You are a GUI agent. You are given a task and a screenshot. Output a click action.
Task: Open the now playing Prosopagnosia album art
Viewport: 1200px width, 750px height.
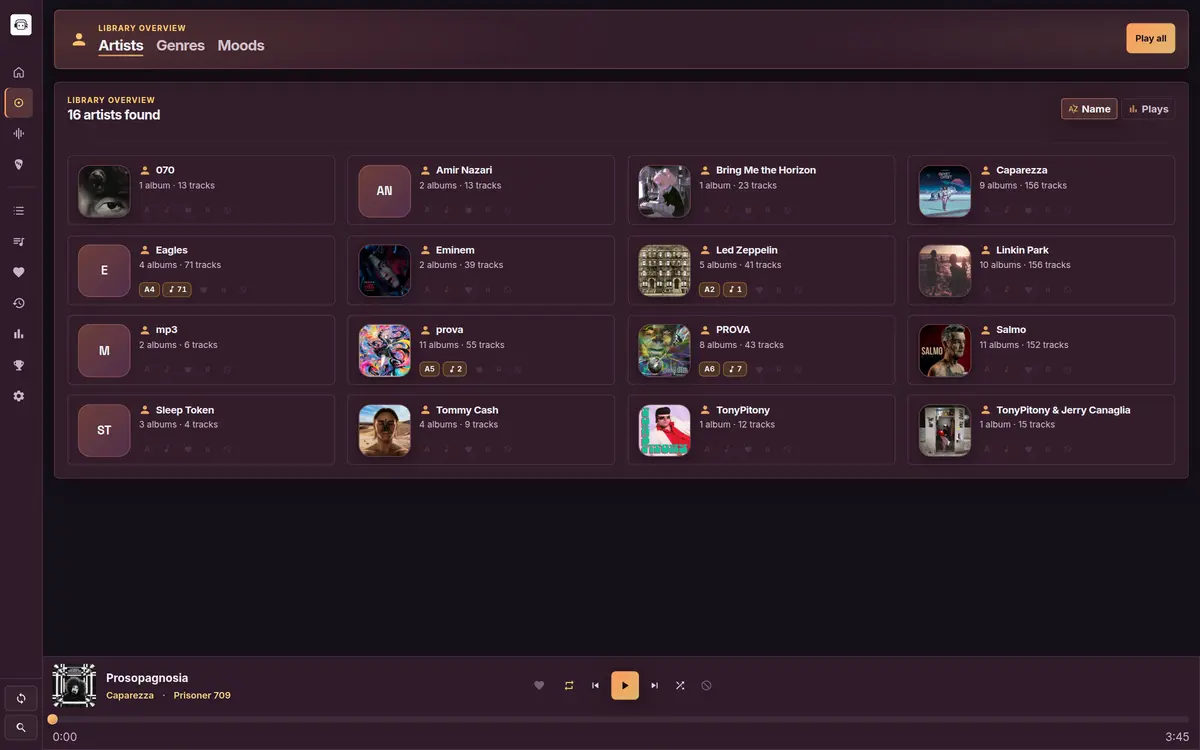coord(74,685)
